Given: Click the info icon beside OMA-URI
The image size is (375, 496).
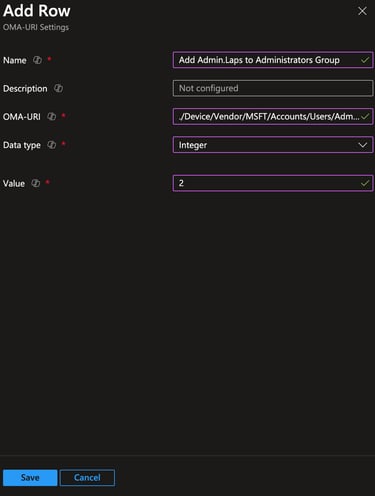Looking at the screenshot, I should tap(52, 116).
